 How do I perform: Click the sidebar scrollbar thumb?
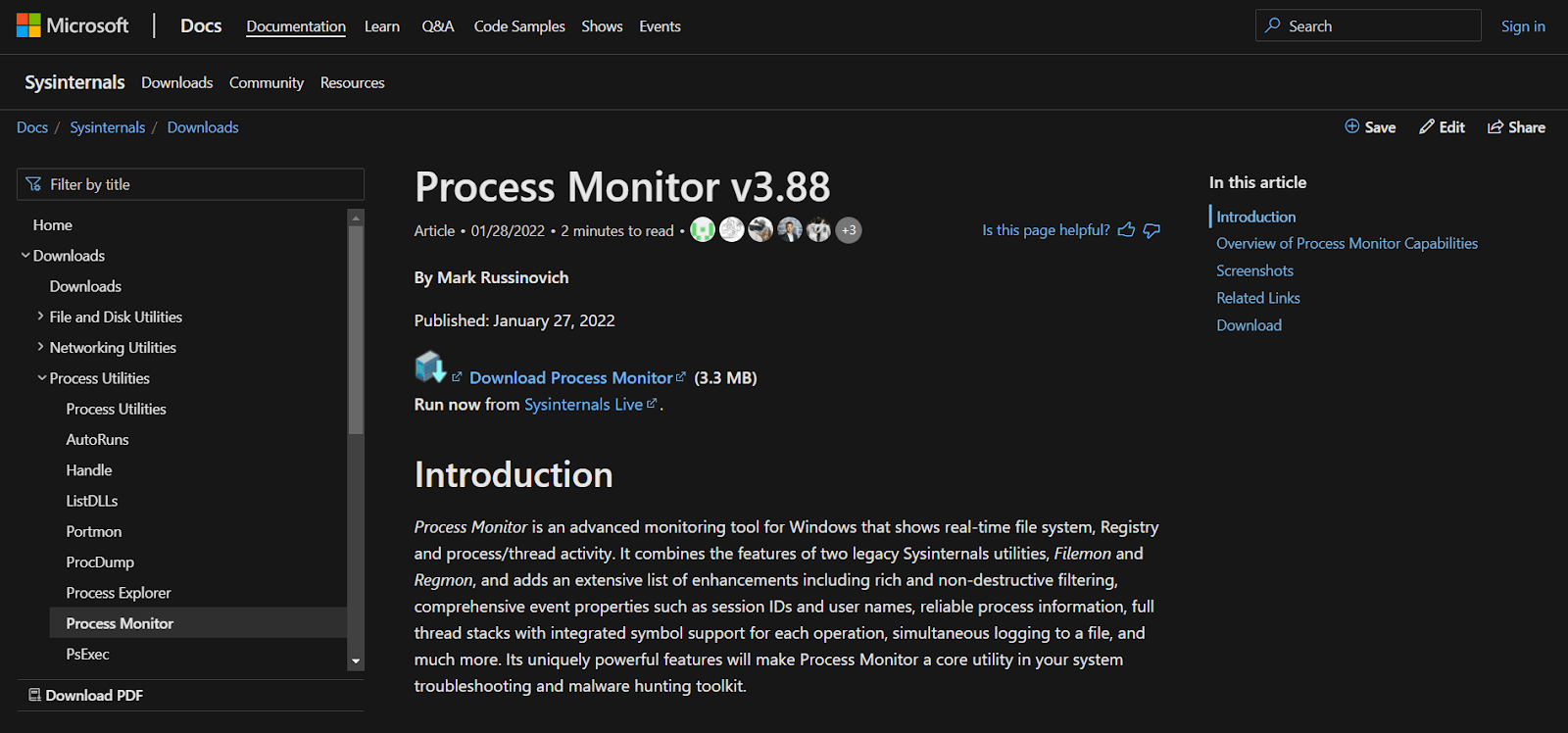(356, 329)
